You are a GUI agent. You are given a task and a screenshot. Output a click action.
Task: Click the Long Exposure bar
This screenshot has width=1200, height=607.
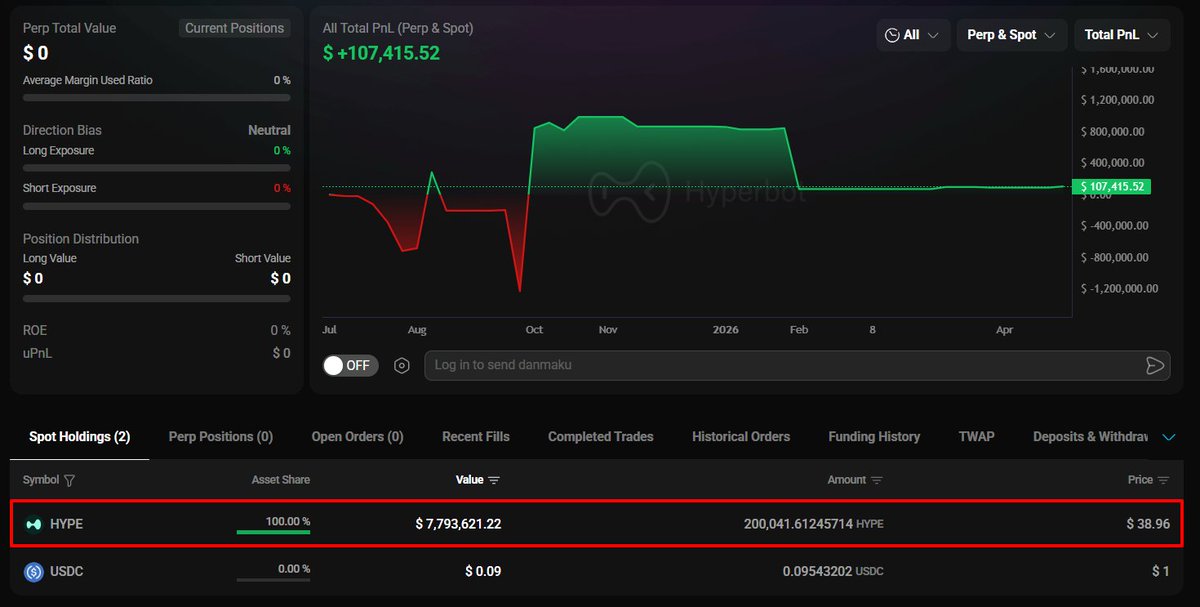click(157, 168)
